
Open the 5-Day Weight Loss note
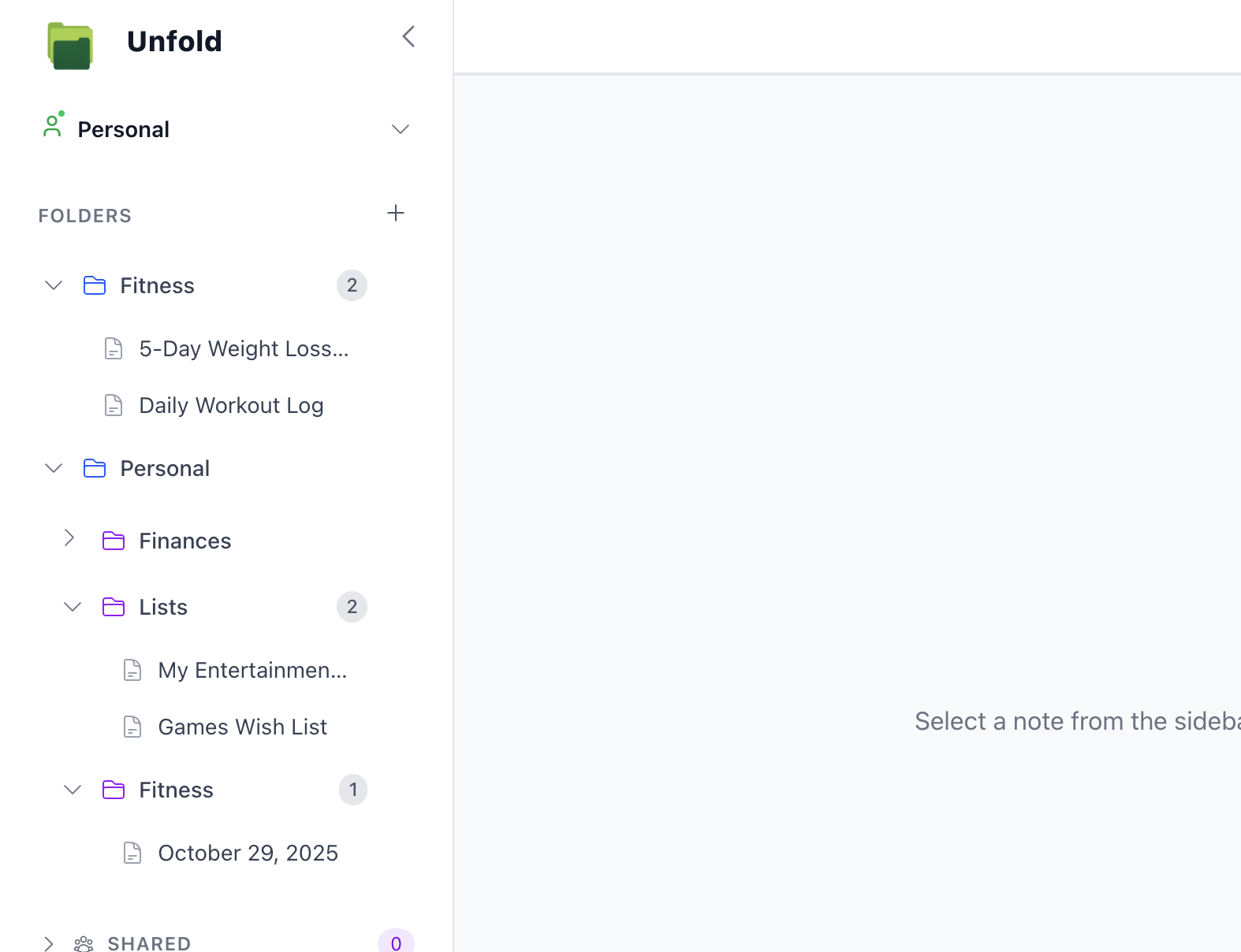pos(245,348)
